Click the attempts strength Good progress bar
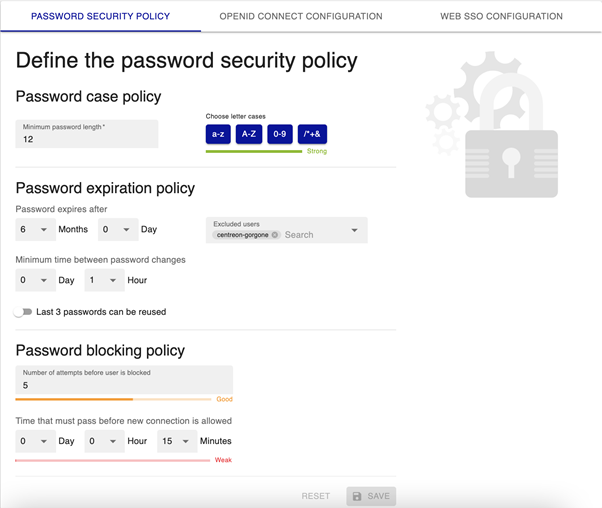602x508 pixels. coord(113,399)
